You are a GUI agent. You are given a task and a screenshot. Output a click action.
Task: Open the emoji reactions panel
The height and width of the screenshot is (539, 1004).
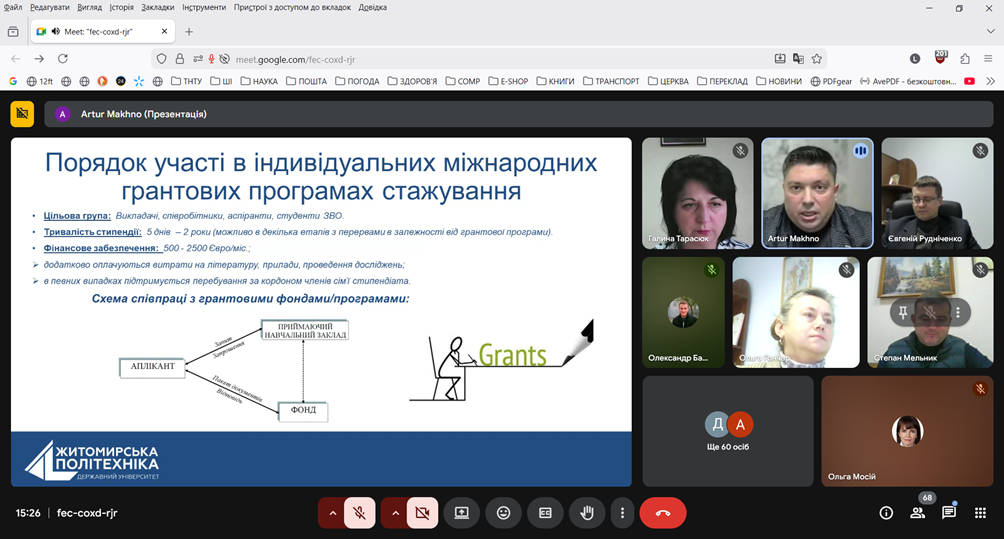click(503, 513)
